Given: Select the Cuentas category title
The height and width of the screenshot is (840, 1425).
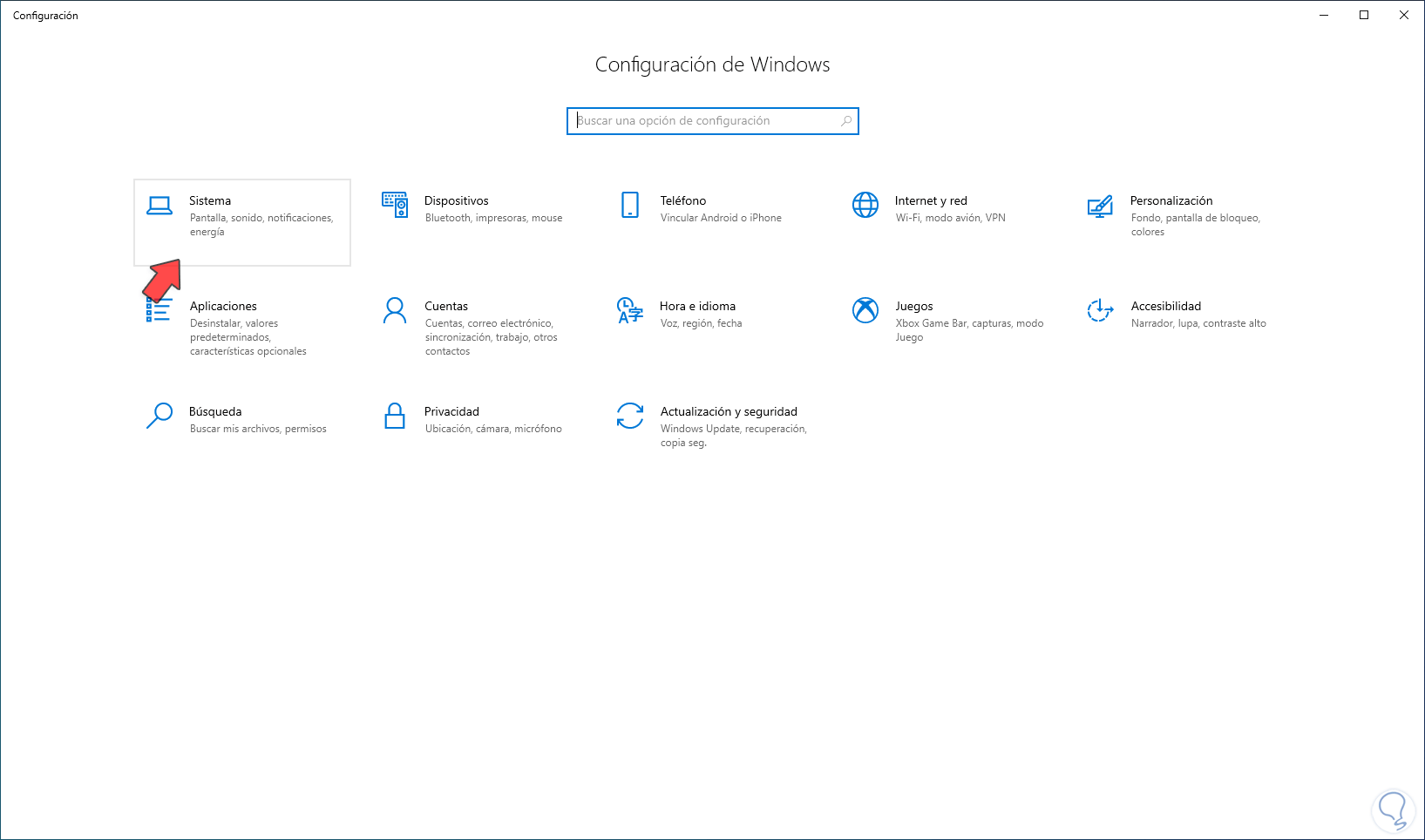Looking at the screenshot, I should click(446, 306).
